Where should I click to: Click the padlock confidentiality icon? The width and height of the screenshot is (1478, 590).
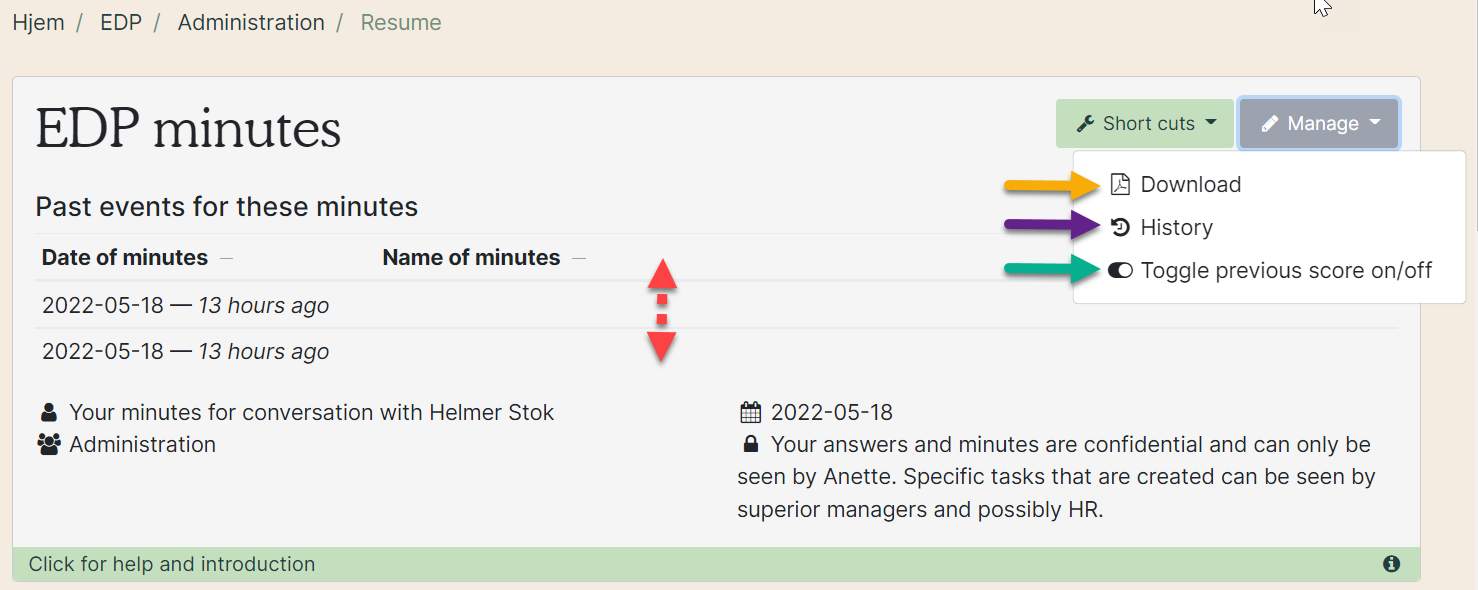[750, 444]
